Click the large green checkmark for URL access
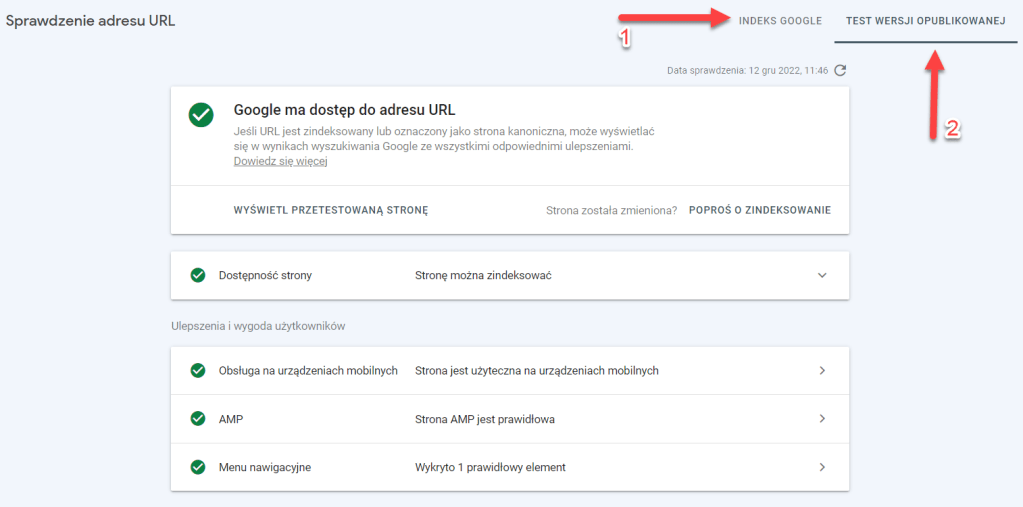The height and width of the screenshot is (507, 1023). (201, 115)
